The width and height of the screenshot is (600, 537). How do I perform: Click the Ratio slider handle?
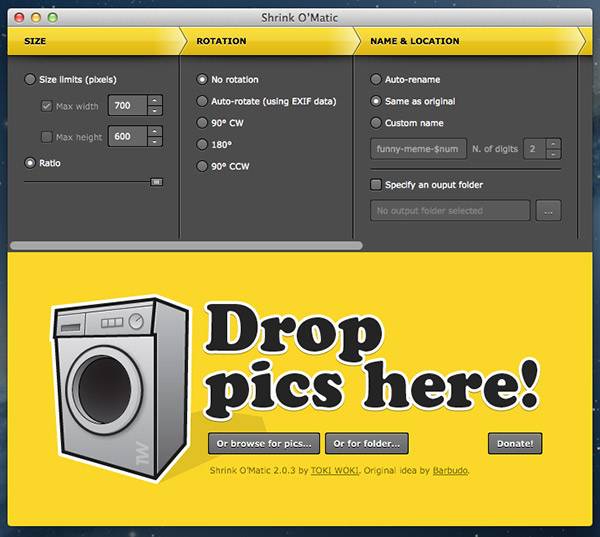click(157, 182)
